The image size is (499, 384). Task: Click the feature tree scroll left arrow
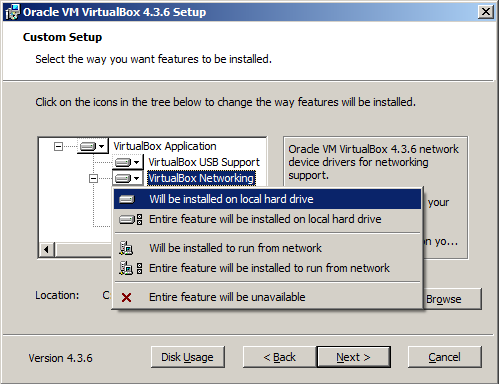(x=47, y=249)
